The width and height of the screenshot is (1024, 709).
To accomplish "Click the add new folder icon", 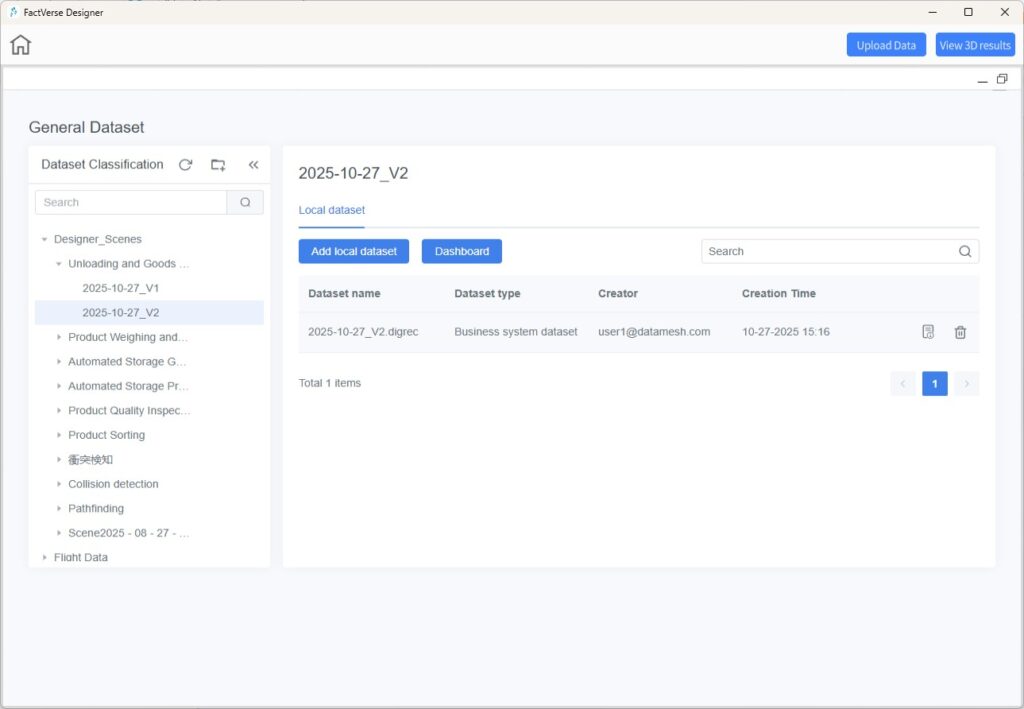I will tap(218, 165).
